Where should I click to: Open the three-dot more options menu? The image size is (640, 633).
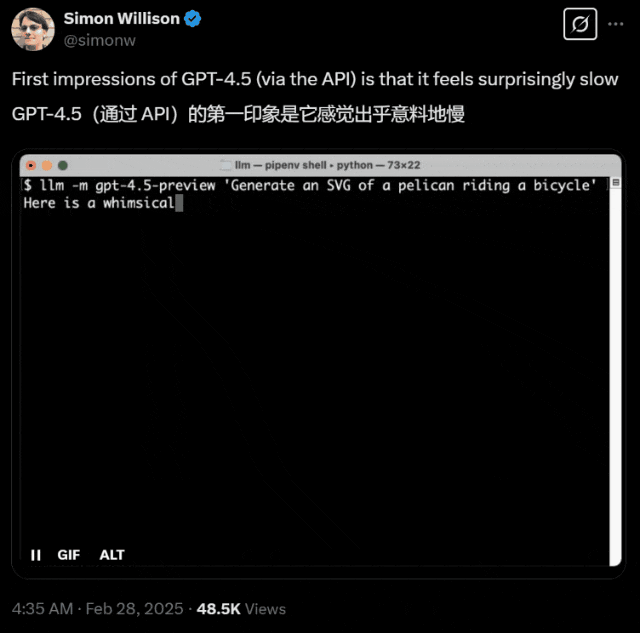pyautogui.click(x=616, y=24)
